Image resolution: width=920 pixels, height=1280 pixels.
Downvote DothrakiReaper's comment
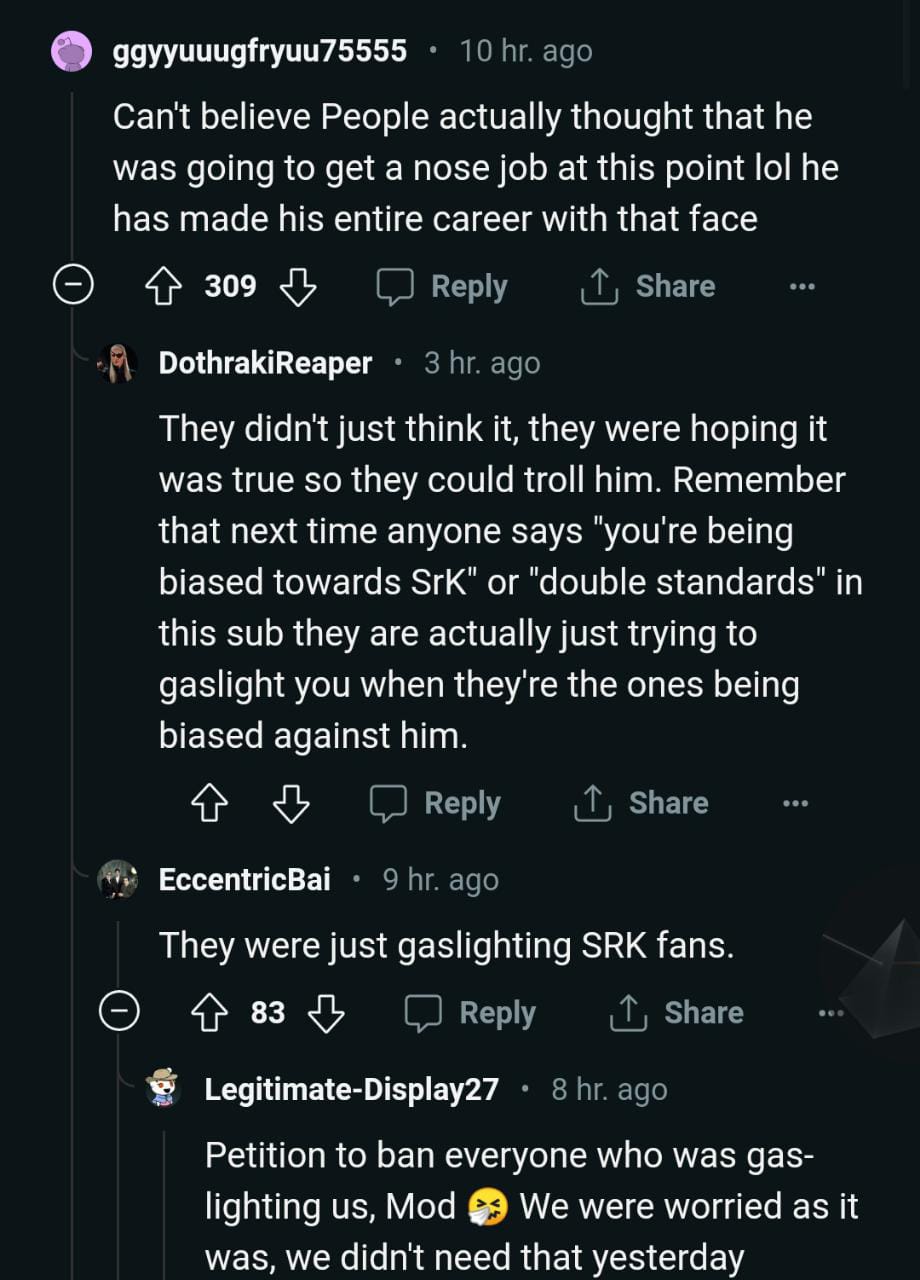tap(291, 804)
